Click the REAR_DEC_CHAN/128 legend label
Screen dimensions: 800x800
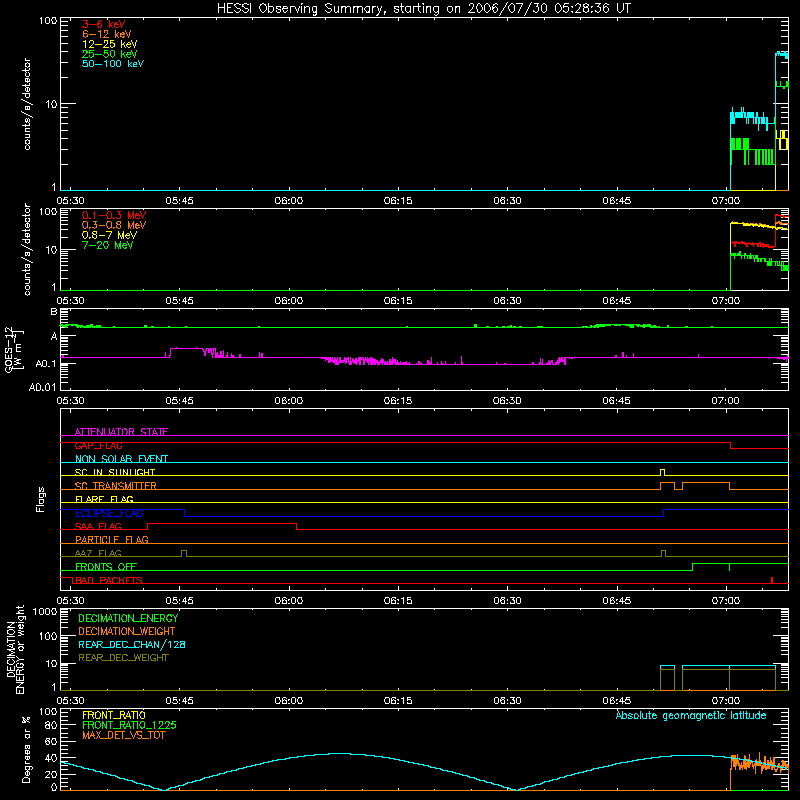[x=132, y=644]
